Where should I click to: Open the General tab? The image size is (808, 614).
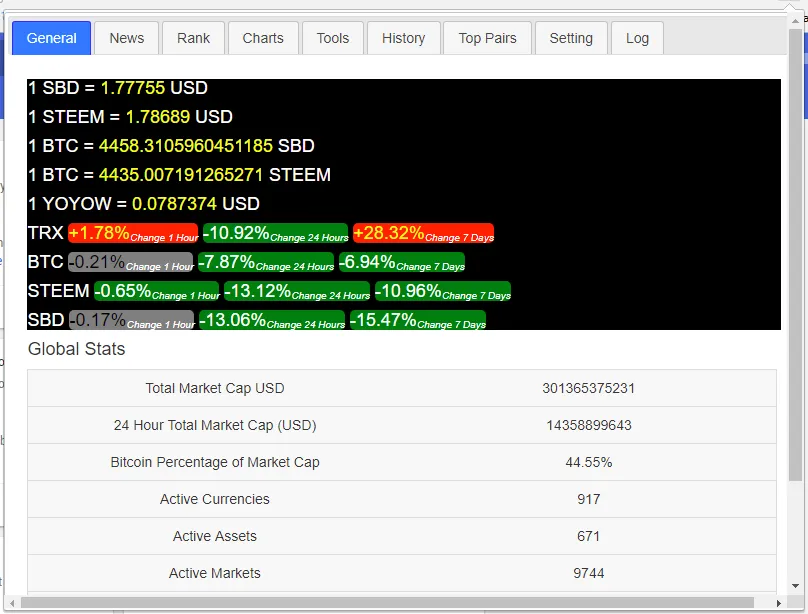(52, 38)
